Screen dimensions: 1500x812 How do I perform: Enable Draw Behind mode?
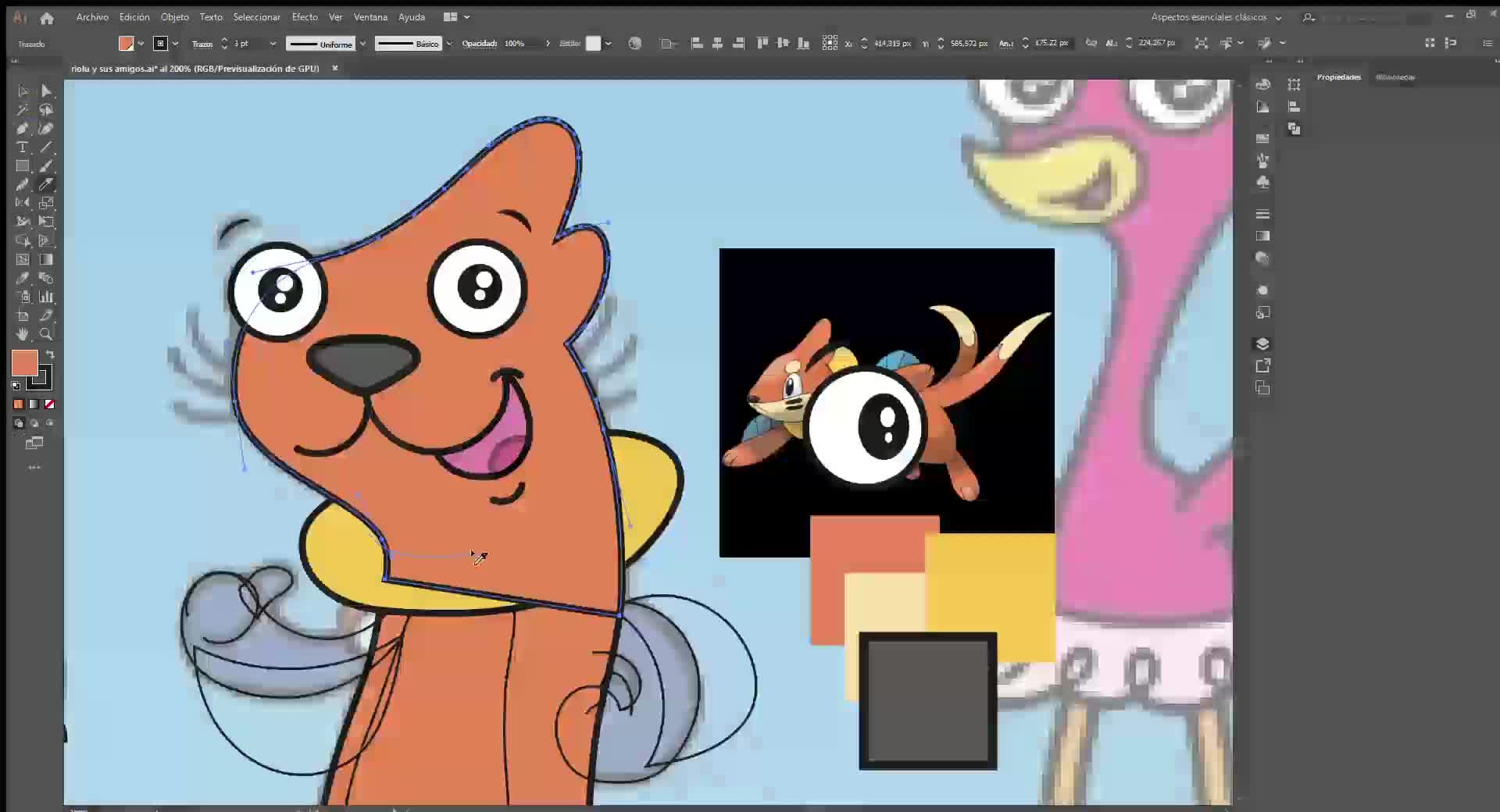[x=34, y=423]
